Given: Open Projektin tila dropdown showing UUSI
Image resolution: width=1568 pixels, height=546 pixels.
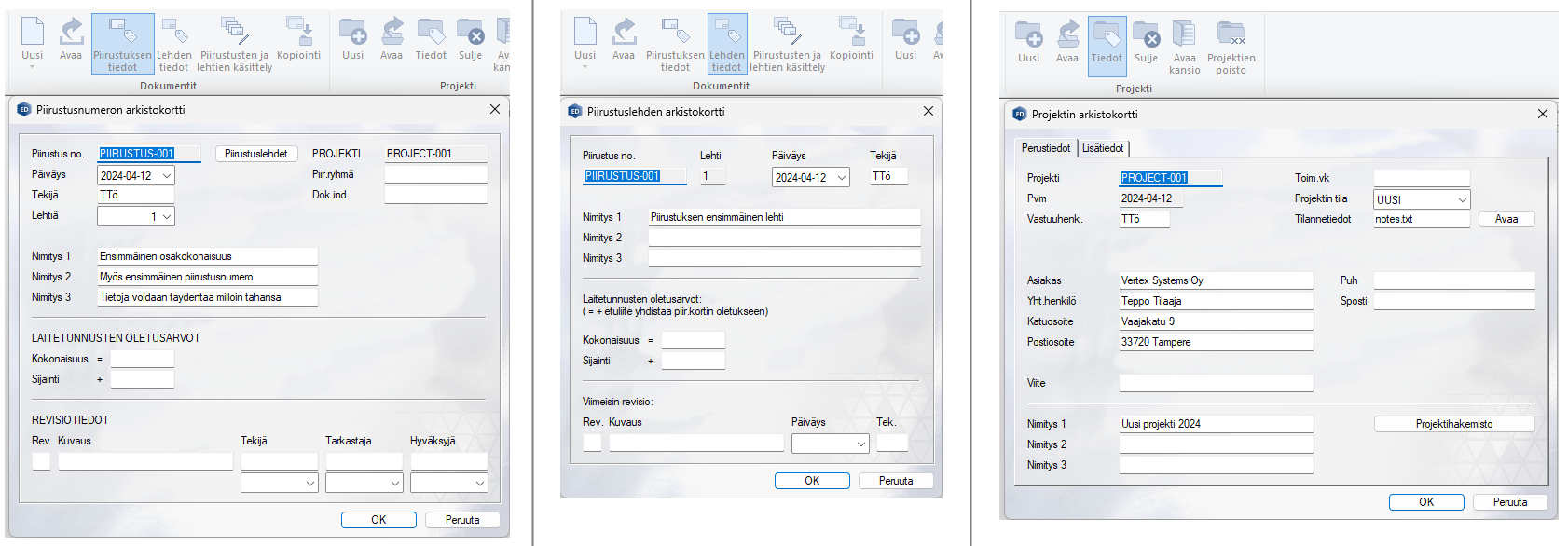Looking at the screenshot, I should [1462, 200].
